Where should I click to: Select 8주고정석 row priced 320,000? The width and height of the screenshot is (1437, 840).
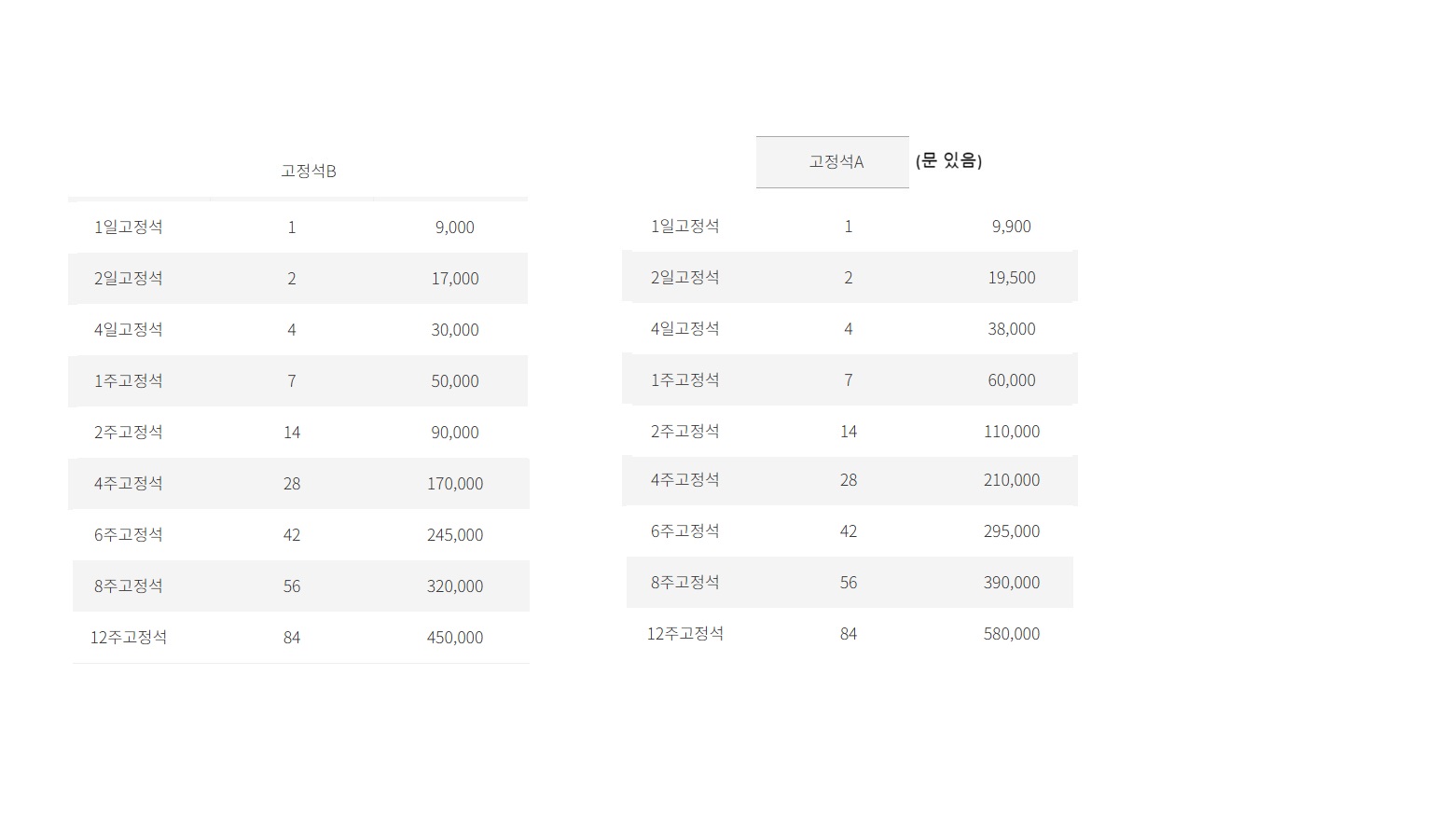301,585
